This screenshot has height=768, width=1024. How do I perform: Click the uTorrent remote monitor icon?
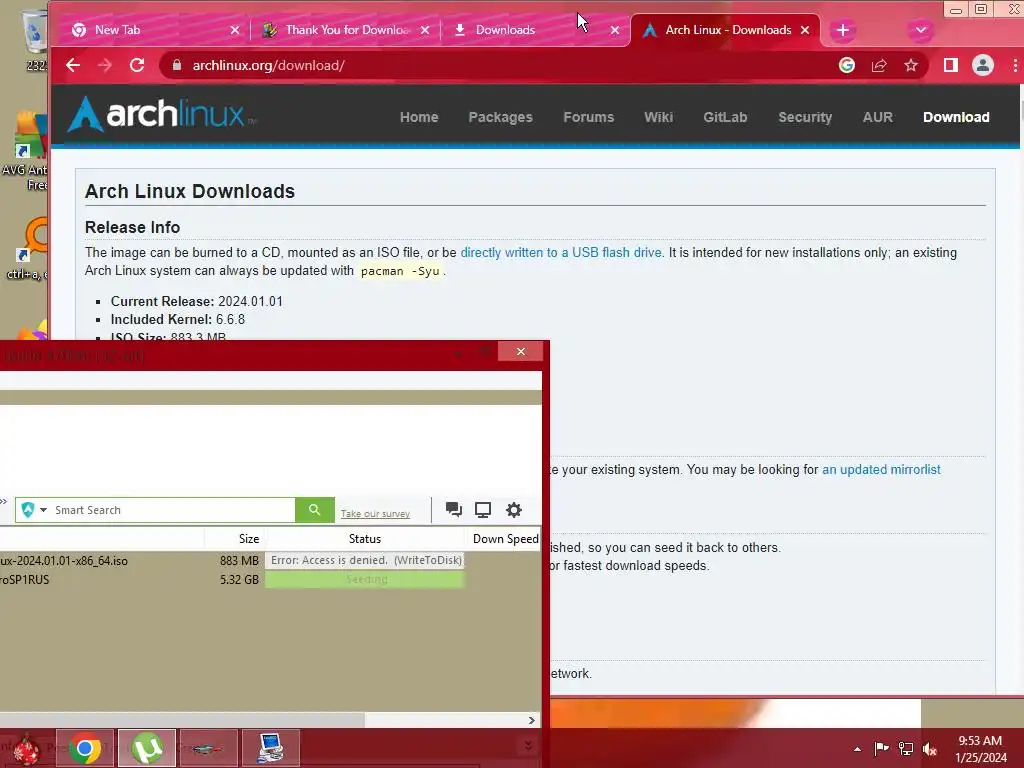coord(483,510)
